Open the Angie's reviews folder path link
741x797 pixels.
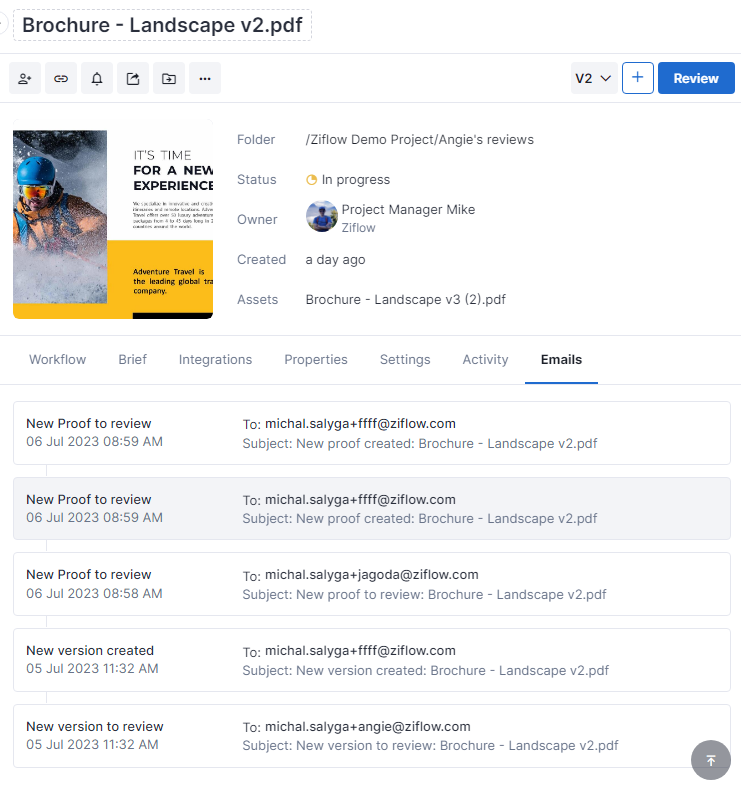click(419, 140)
